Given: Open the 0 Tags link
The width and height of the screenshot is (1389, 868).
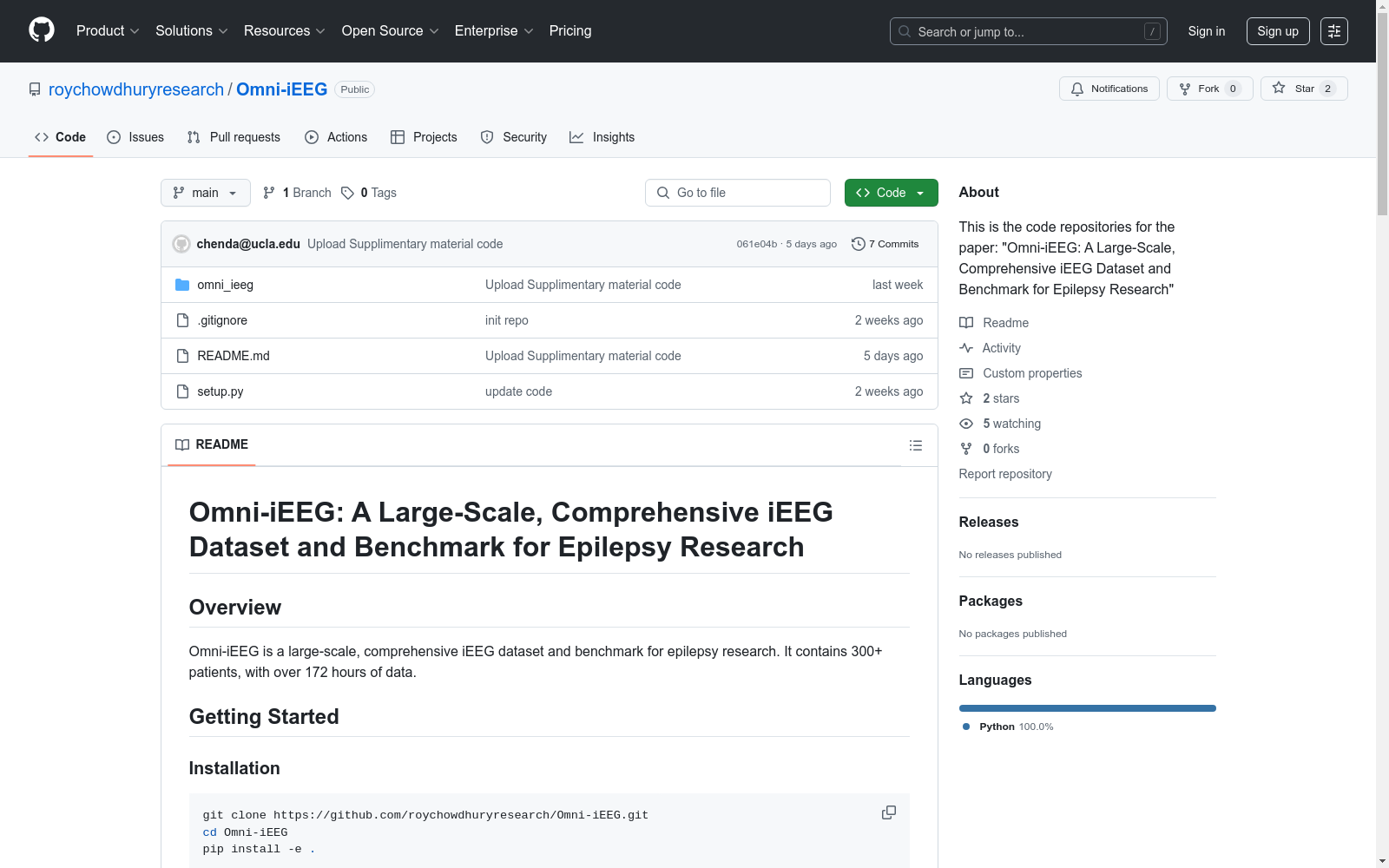Looking at the screenshot, I should (369, 193).
